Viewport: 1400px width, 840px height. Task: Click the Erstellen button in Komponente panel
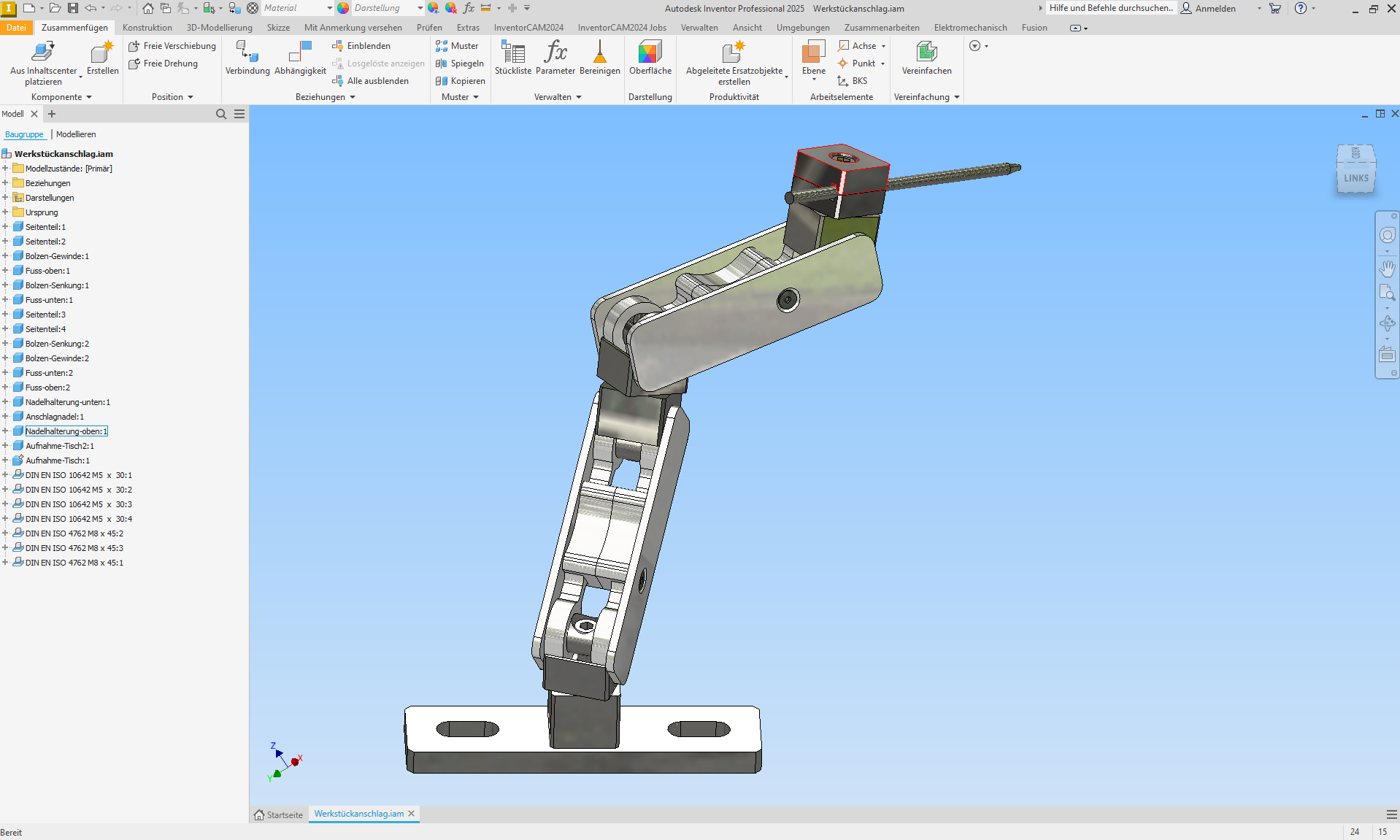click(101, 58)
